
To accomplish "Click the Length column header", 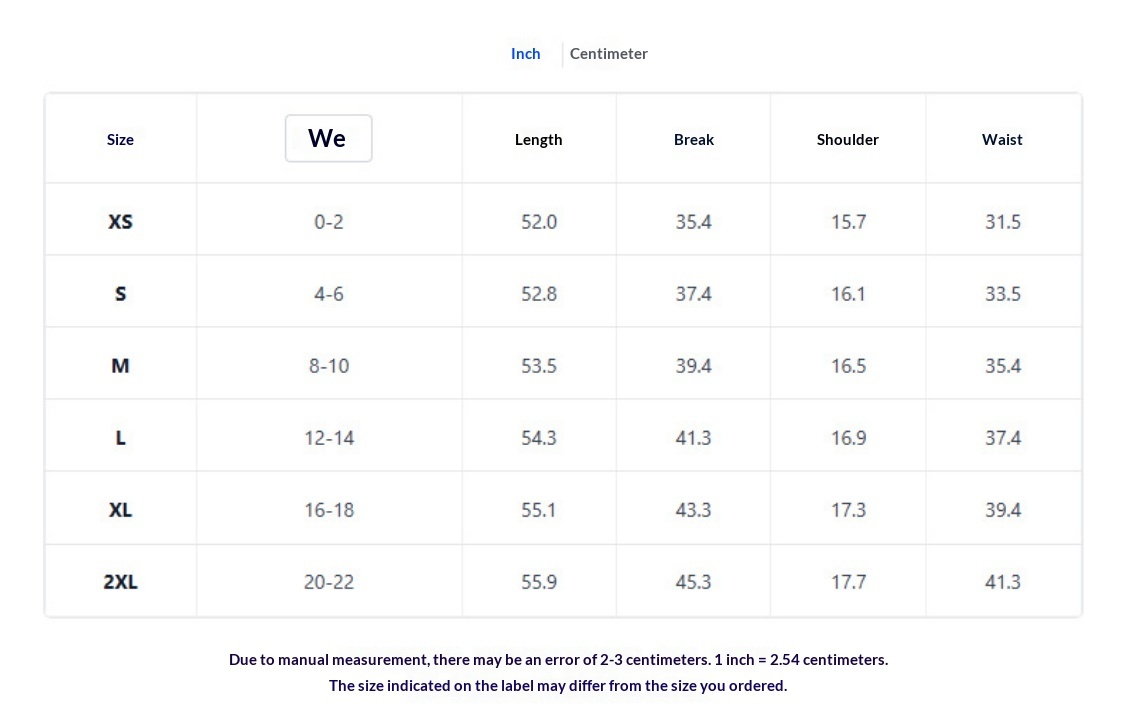I will click(538, 140).
